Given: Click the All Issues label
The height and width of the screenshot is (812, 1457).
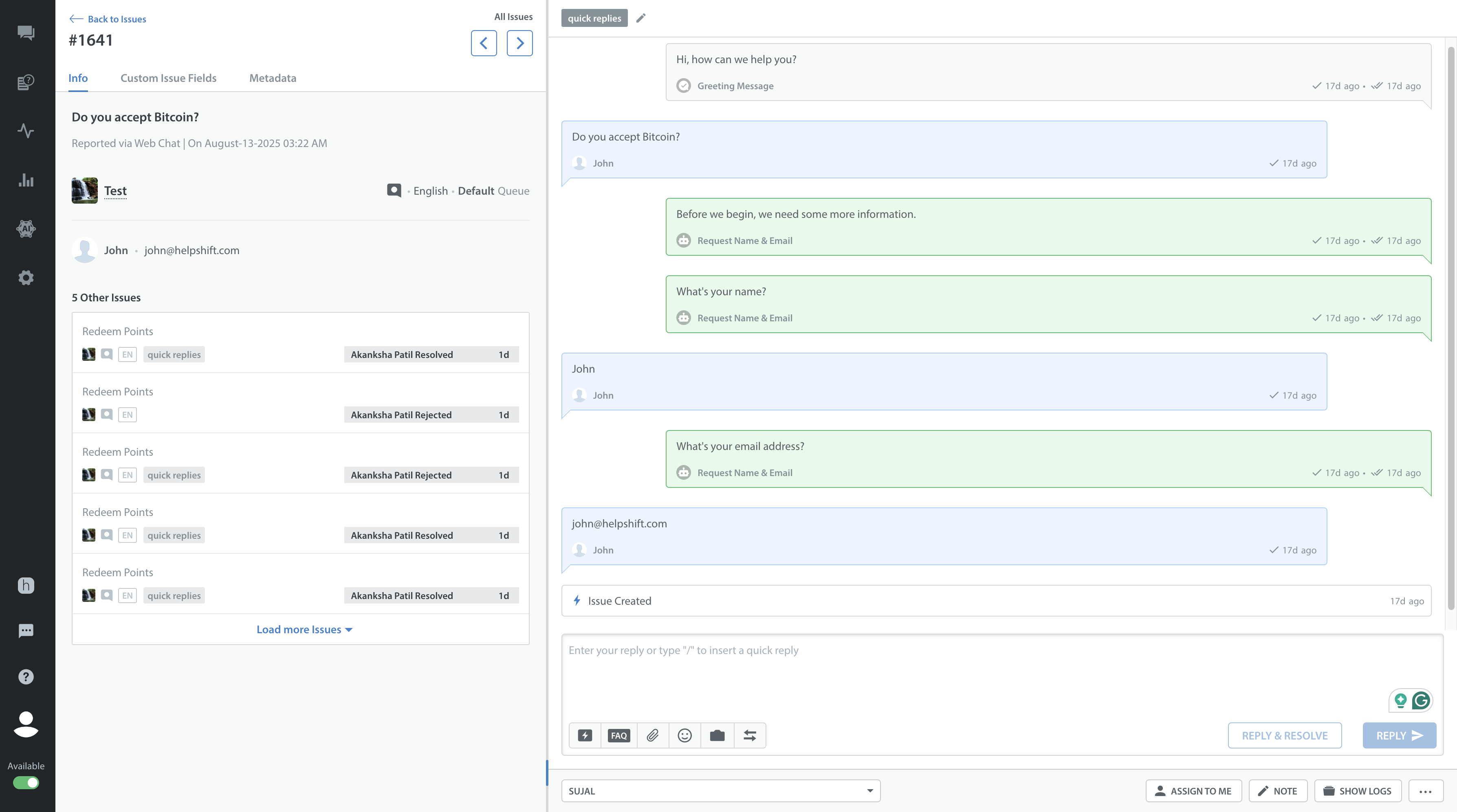Looking at the screenshot, I should click(513, 16).
